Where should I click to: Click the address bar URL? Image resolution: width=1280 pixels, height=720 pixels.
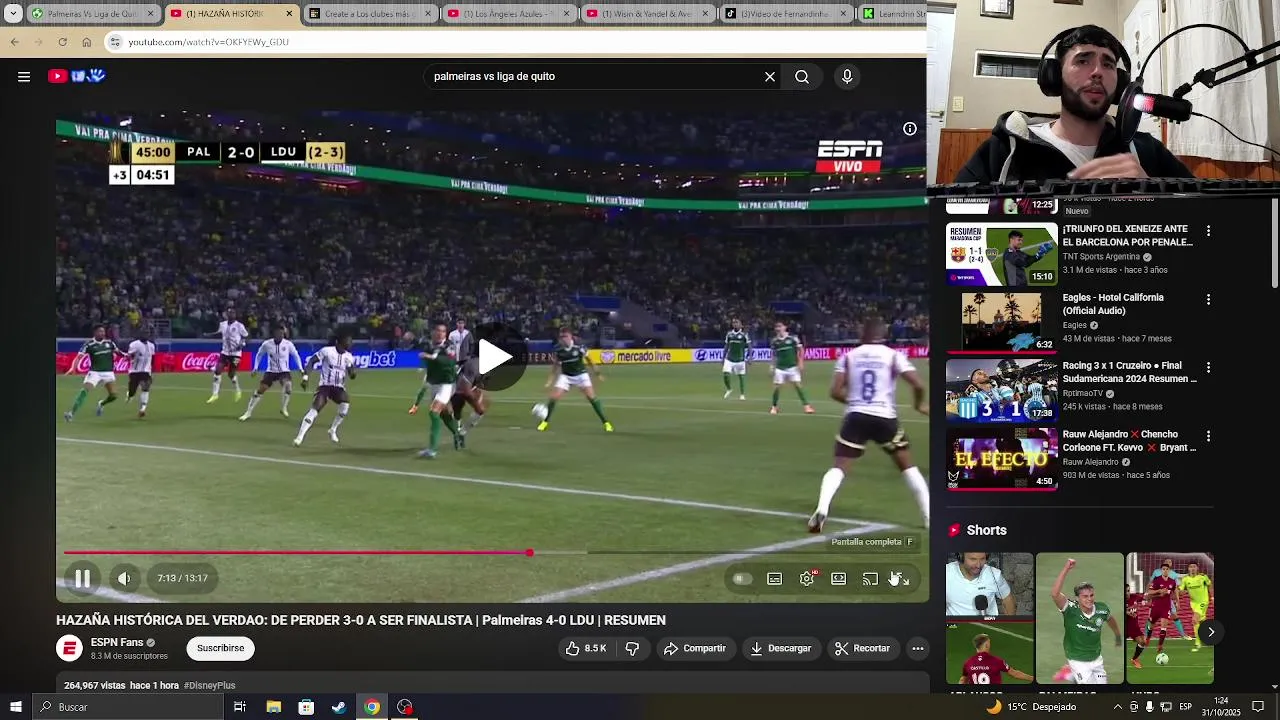click(208, 42)
